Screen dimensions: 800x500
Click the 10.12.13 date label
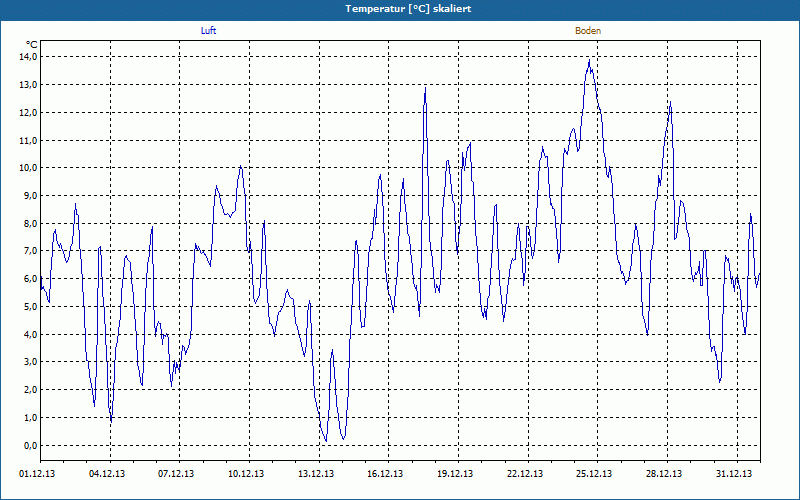(246, 473)
